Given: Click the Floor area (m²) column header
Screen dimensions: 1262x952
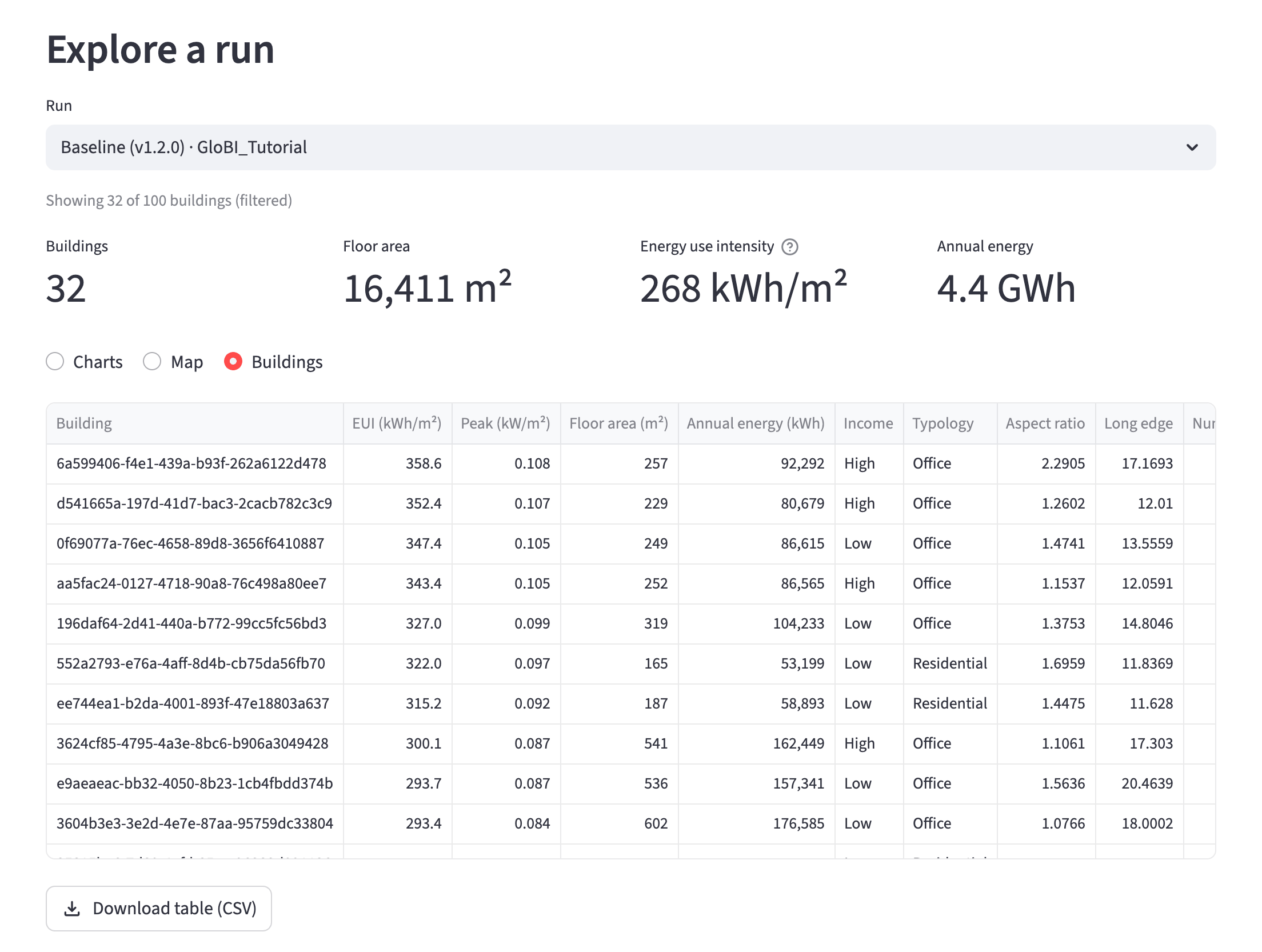Looking at the screenshot, I should tap(619, 423).
